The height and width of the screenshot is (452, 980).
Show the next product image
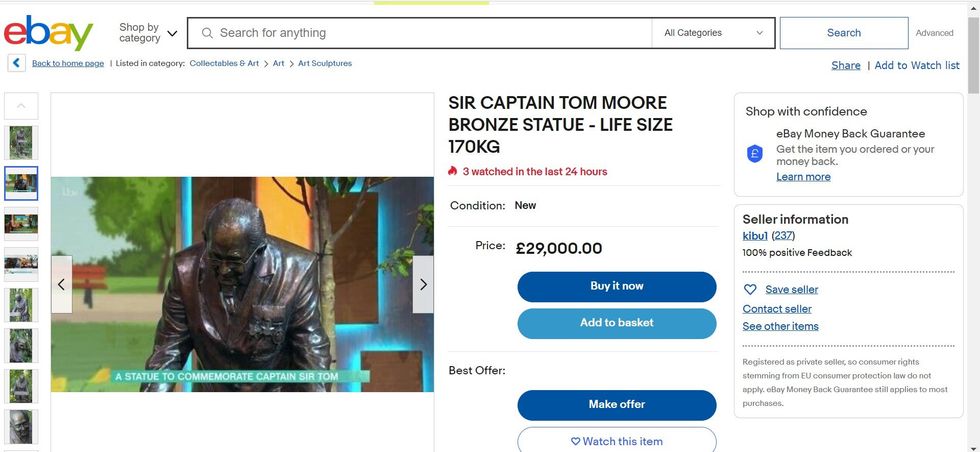[x=423, y=284]
